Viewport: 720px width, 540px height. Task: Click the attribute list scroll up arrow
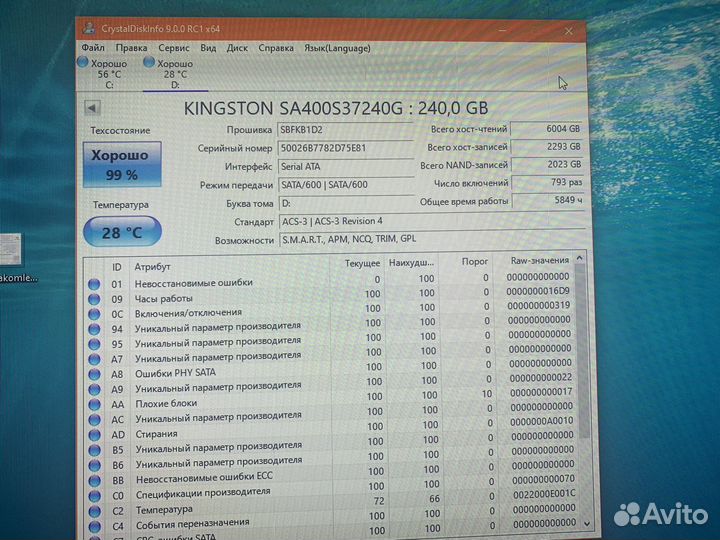tap(579, 258)
